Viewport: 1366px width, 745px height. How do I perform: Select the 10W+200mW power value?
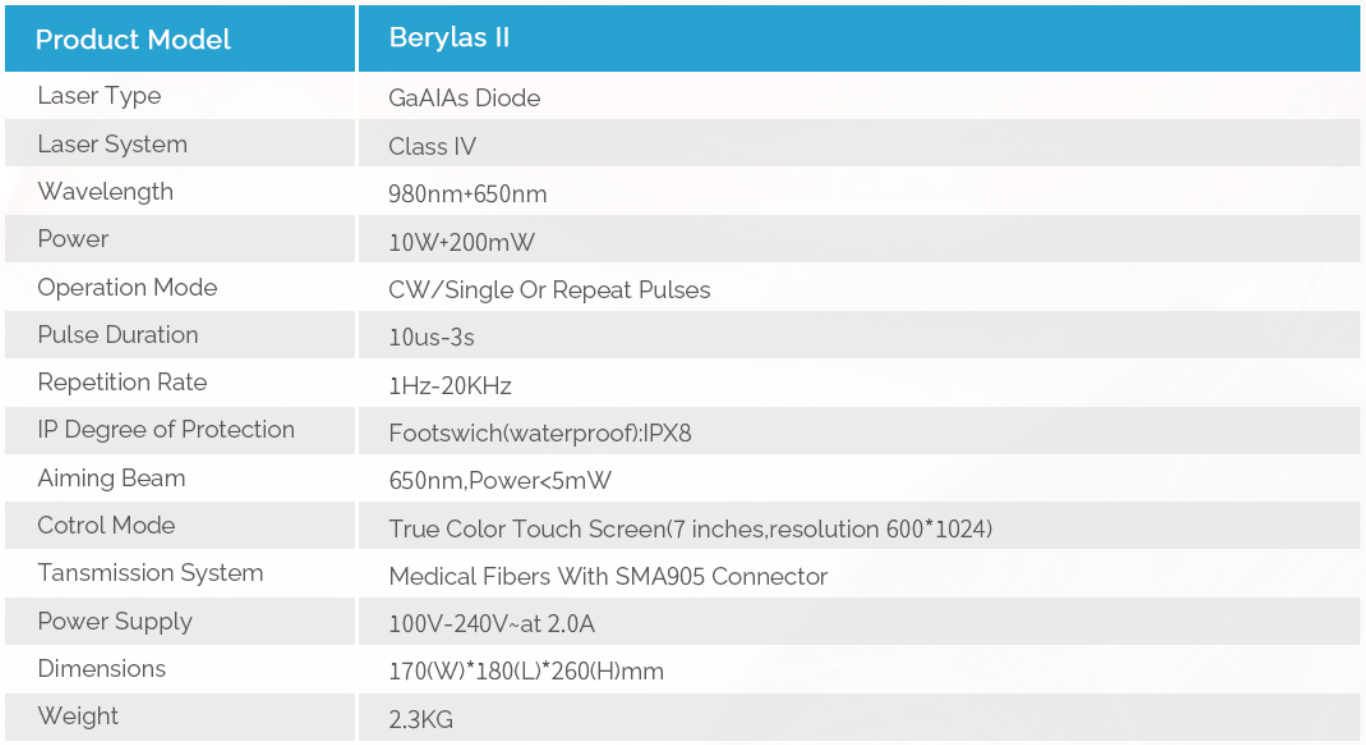pyautogui.click(x=462, y=242)
